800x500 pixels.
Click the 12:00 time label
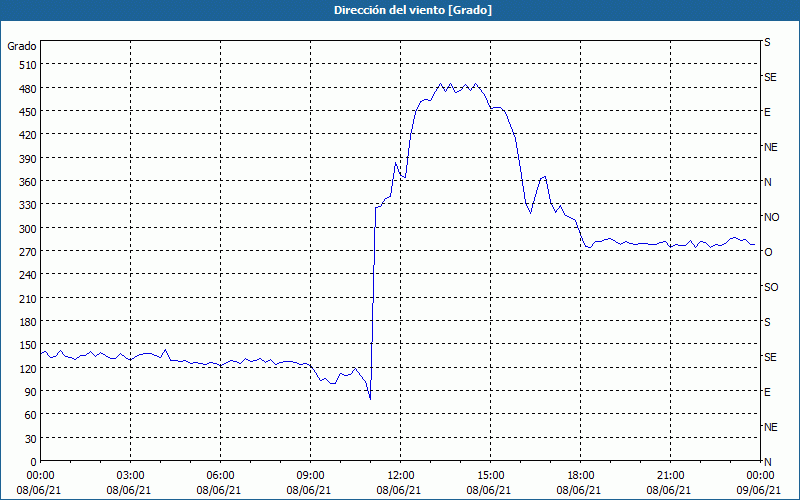click(401, 476)
